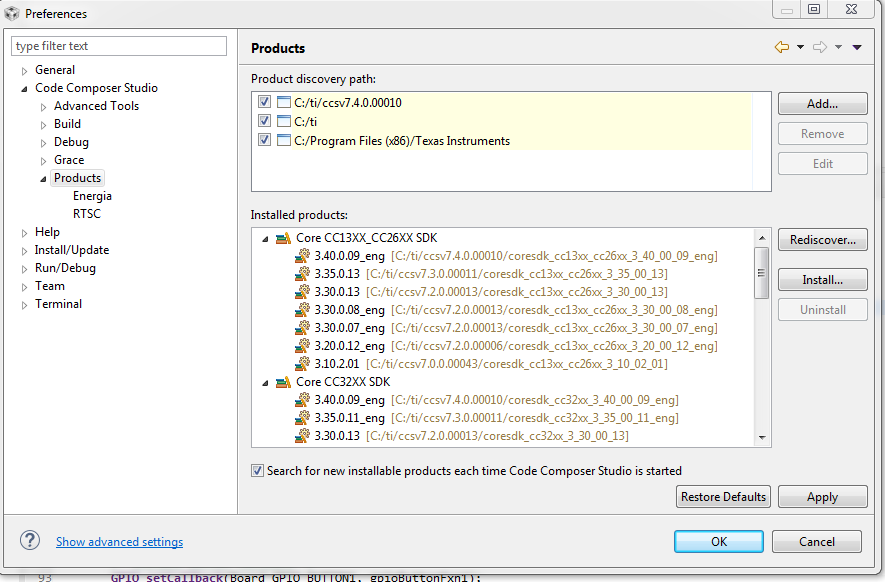
Task: Open the Terminal preferences category
Action: pyautogui.click(x=58, y=304)
